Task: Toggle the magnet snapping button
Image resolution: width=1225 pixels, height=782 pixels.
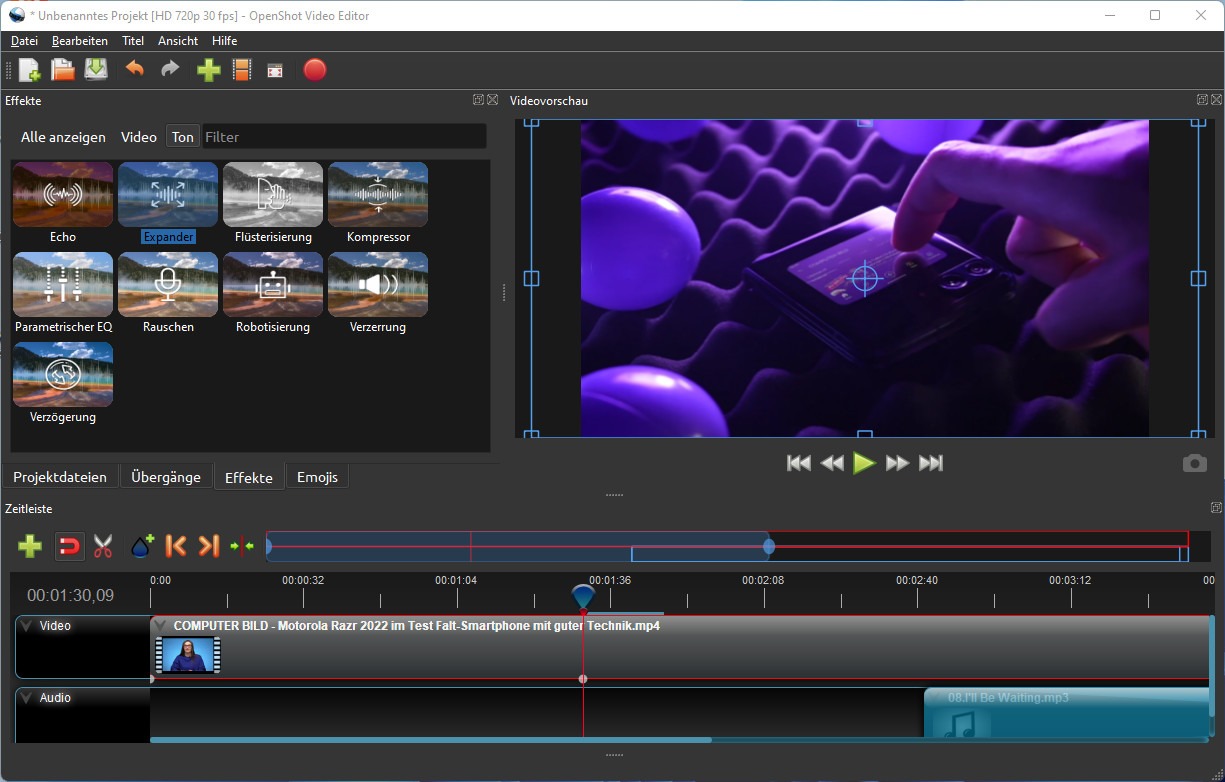Action: coord(69,546)
